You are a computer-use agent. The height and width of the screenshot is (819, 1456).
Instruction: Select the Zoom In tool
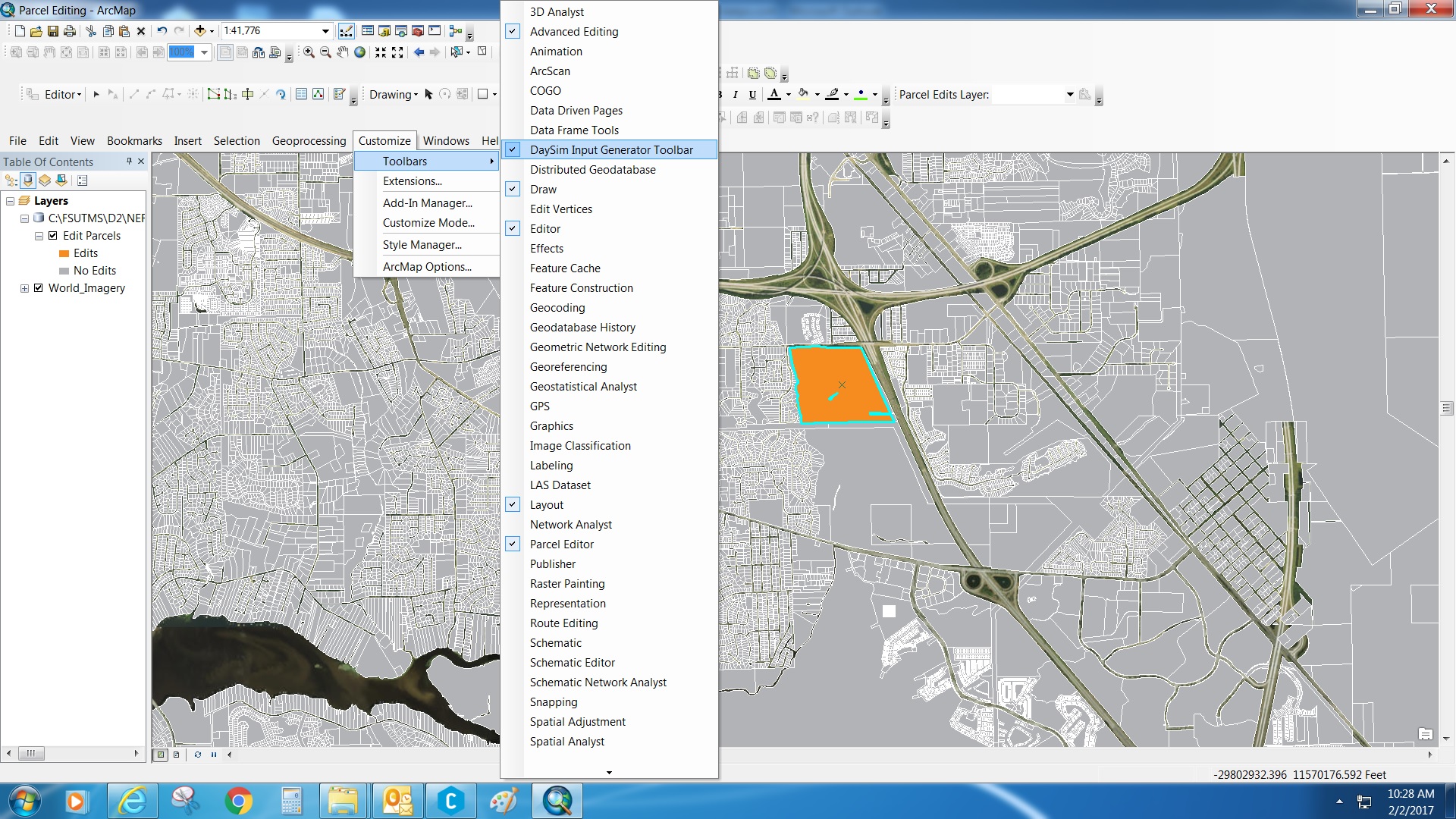tap(309, 52)
